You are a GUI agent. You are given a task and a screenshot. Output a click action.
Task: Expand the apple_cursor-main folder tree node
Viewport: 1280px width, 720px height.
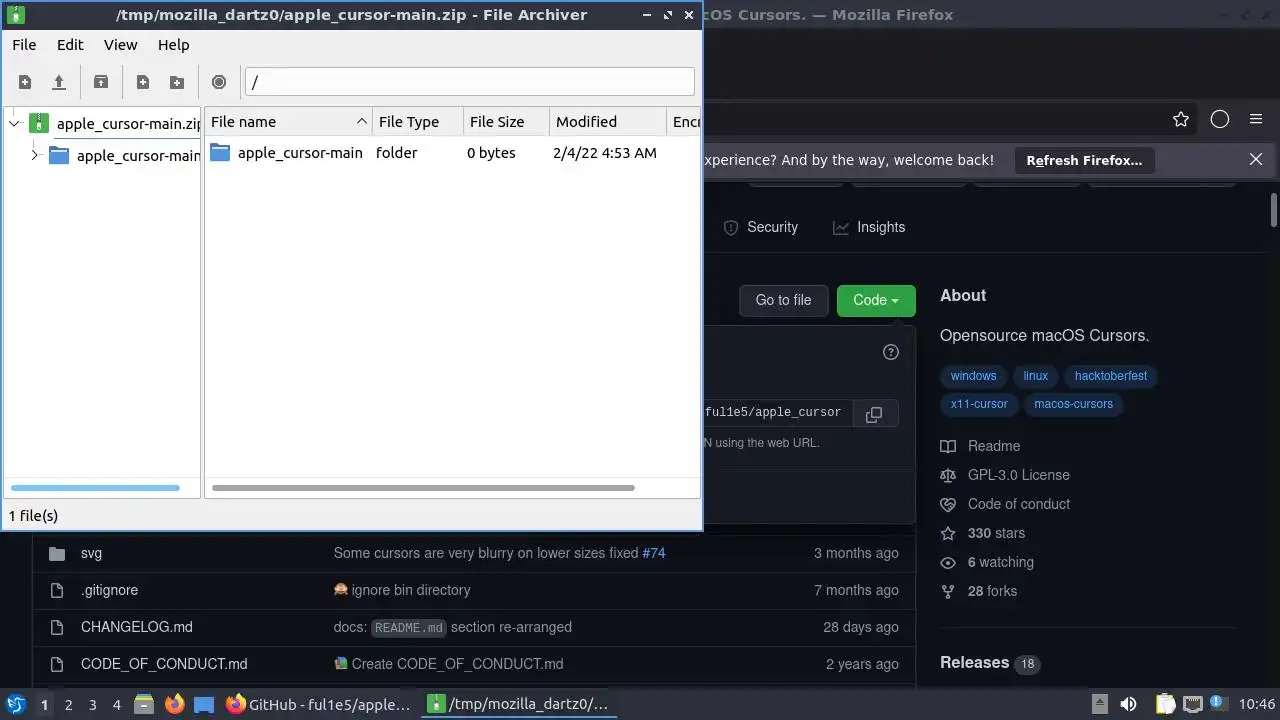coord(34,155)
